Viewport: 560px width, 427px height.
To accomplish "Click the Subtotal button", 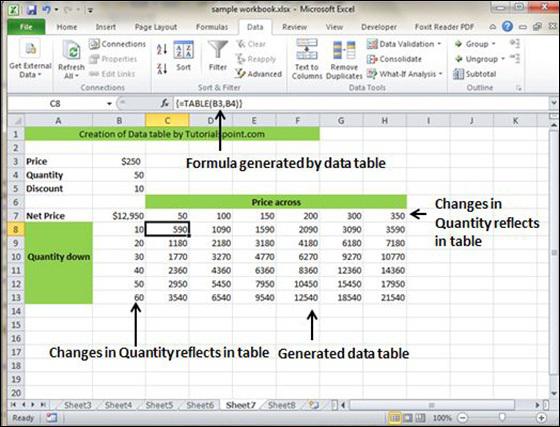I will pyautogui.click(x=475, y=74).
